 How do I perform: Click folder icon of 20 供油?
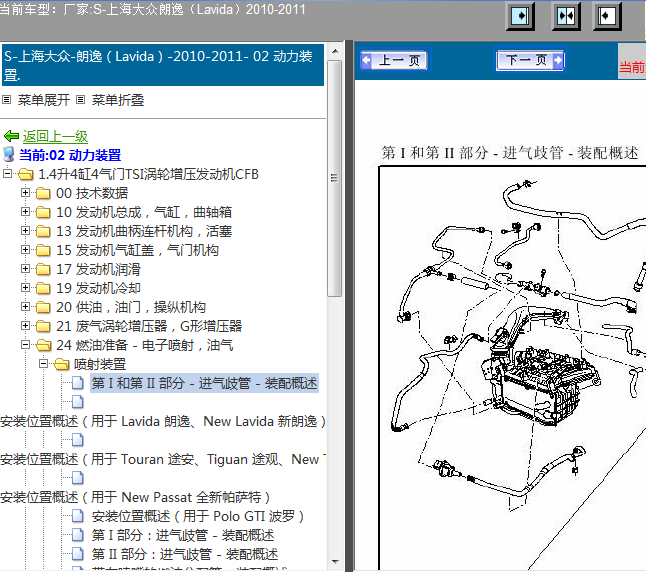coord(43,307)
